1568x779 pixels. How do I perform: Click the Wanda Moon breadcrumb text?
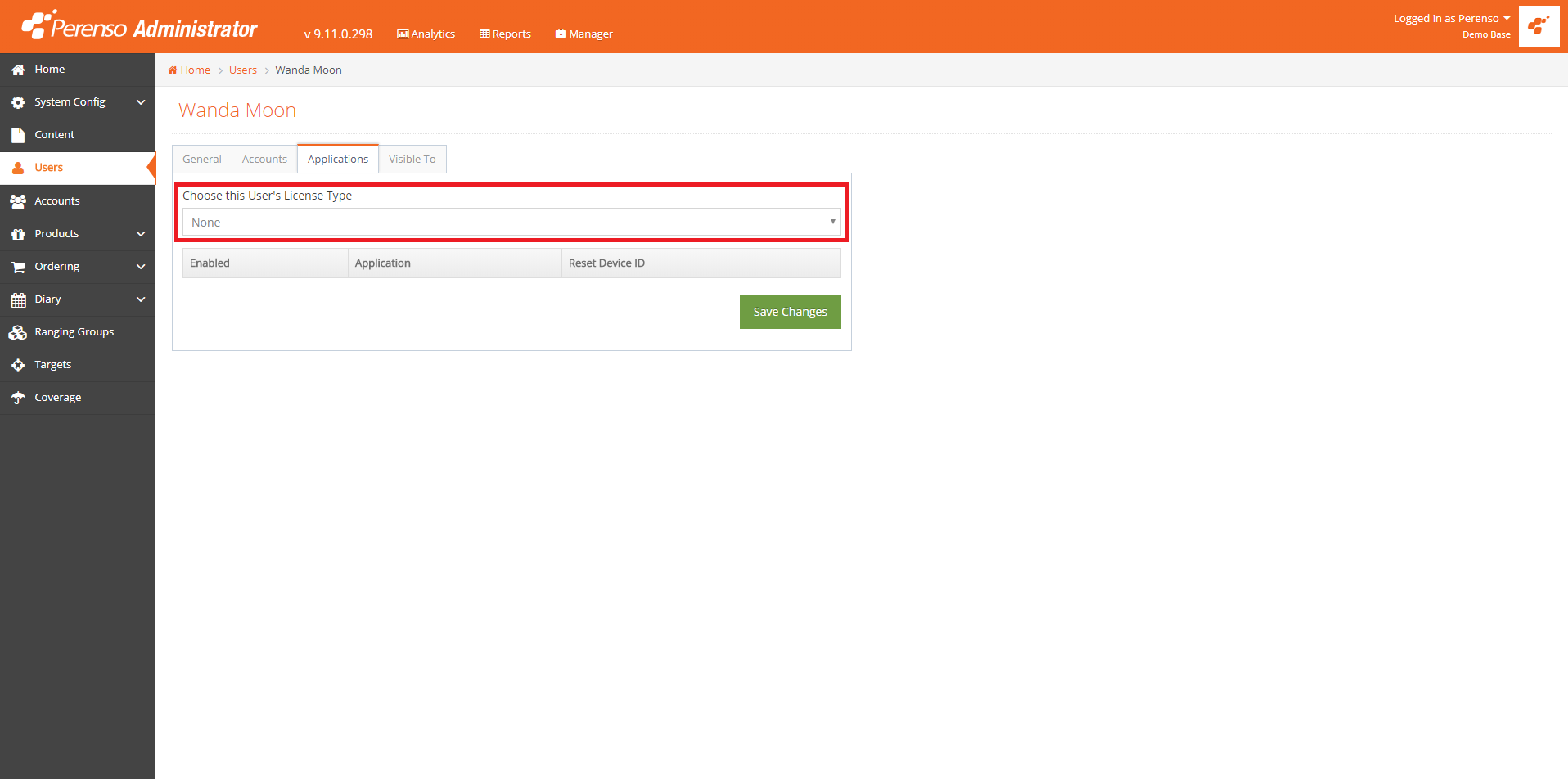(x=309, y=70)
